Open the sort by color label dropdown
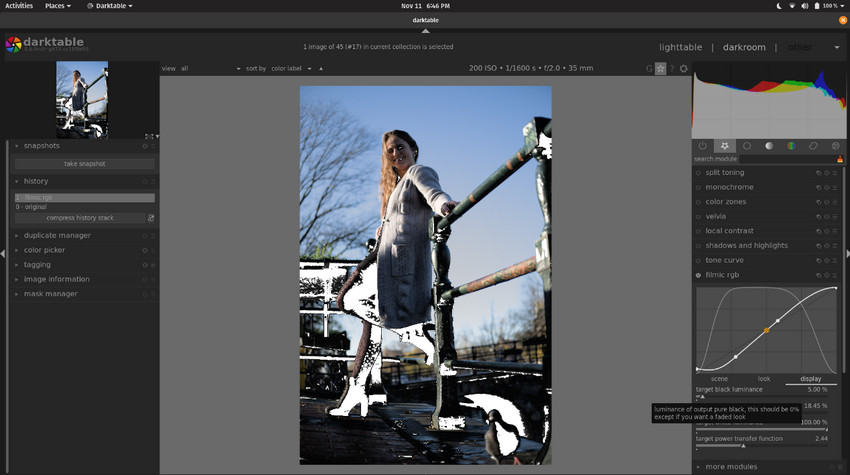 tap(292, 69)
